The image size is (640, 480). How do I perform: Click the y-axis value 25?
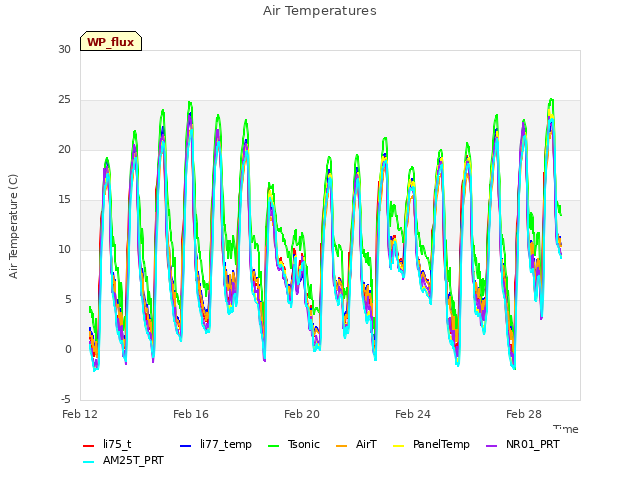point(64,100)
